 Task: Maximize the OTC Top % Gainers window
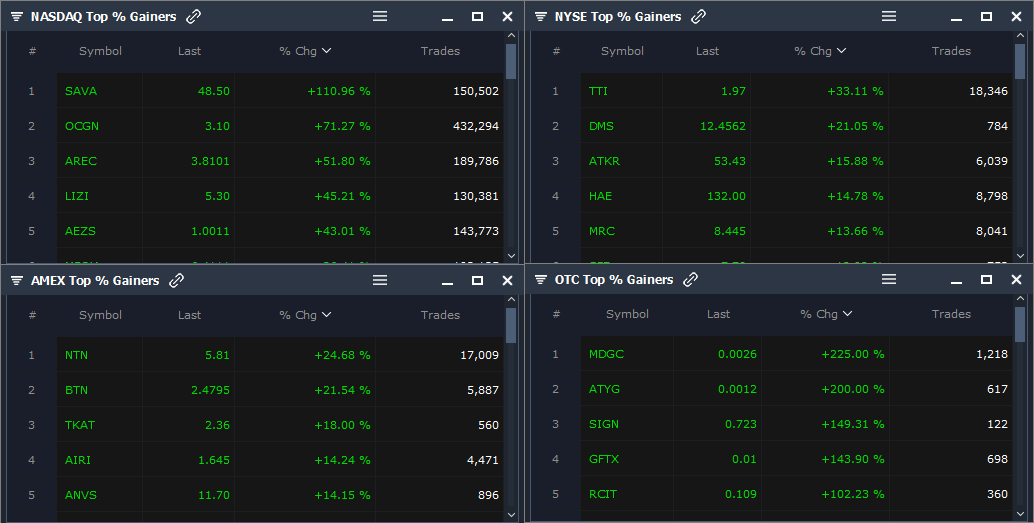point(987,280)
